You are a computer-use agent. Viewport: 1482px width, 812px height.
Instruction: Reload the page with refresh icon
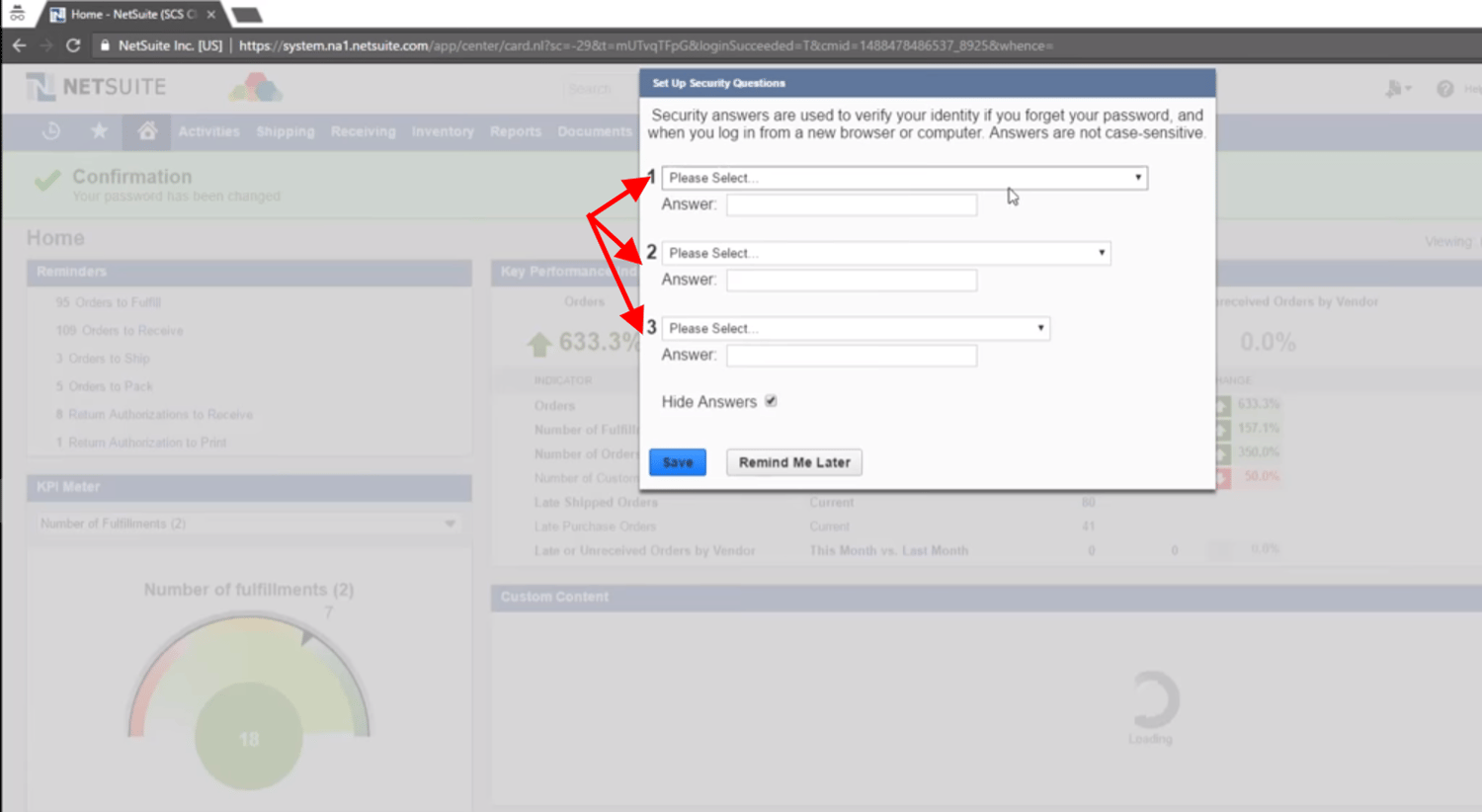pyautogui.click(x=73, y=45)
